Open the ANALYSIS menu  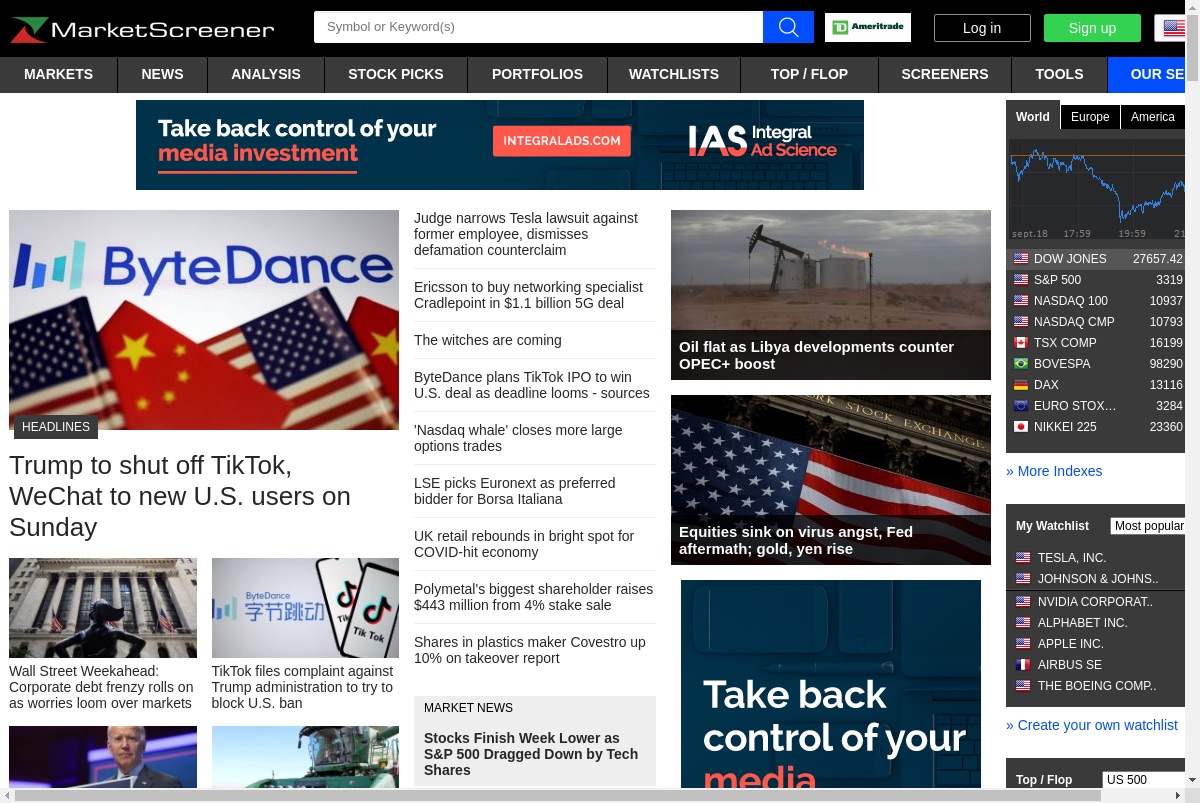tap(266, 74)
